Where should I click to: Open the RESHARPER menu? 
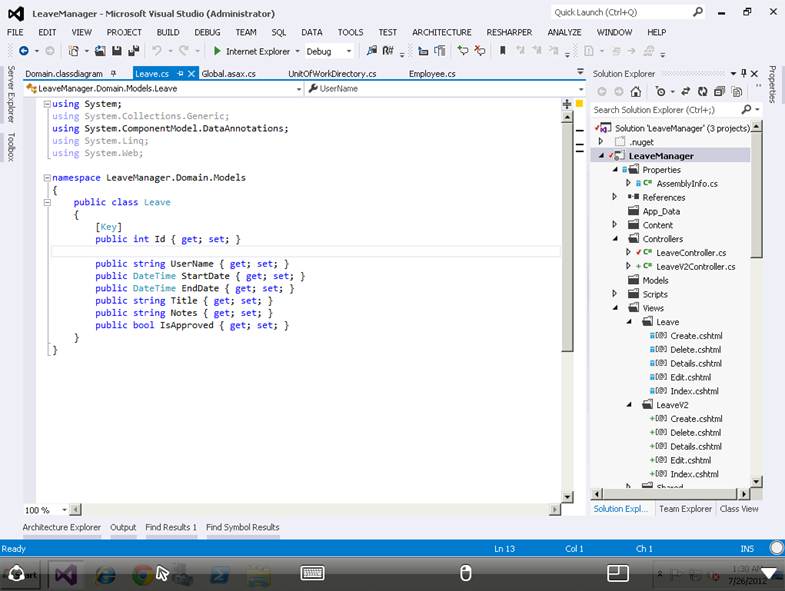tap(509, 32)
